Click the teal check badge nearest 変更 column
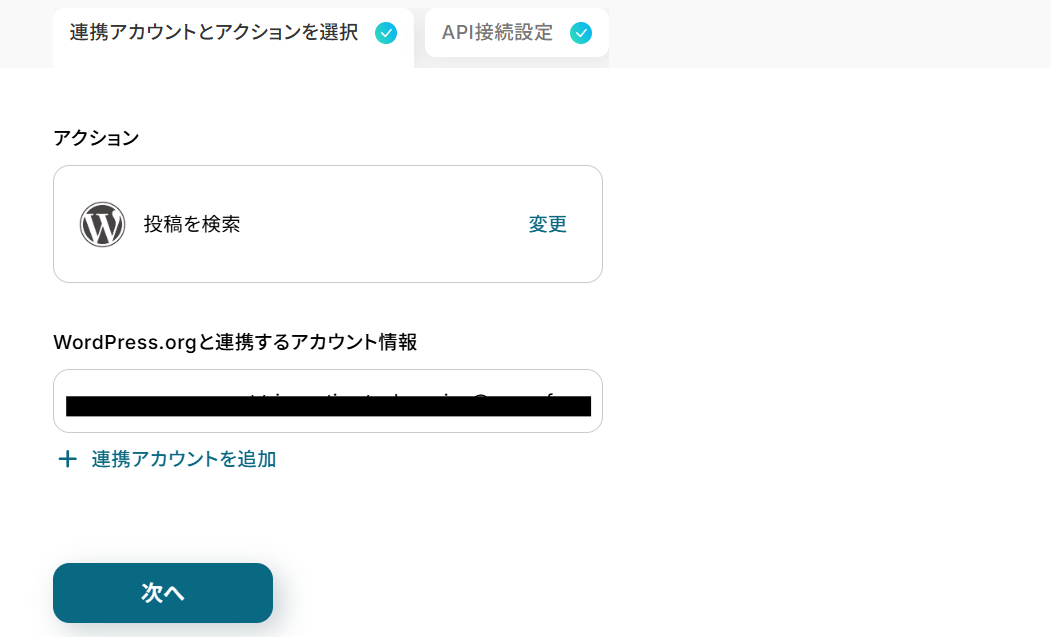The height and width of the screenshot is (637, 1051). [580, 33]
